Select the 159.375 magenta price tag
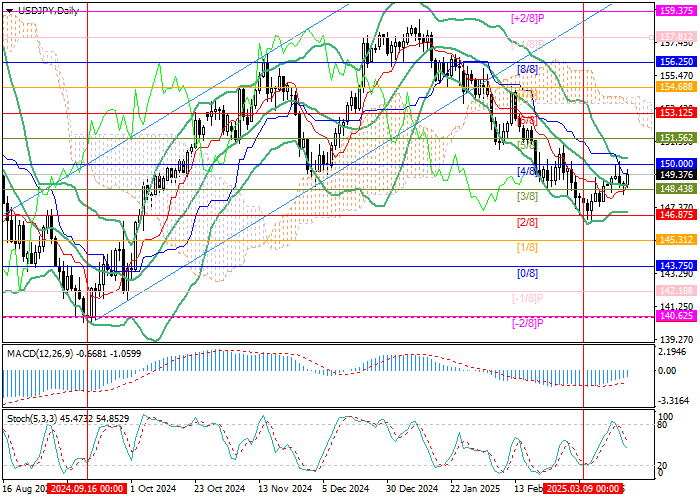Image resolution: width=700 pixels, height=500 pixels. [675, 10]
